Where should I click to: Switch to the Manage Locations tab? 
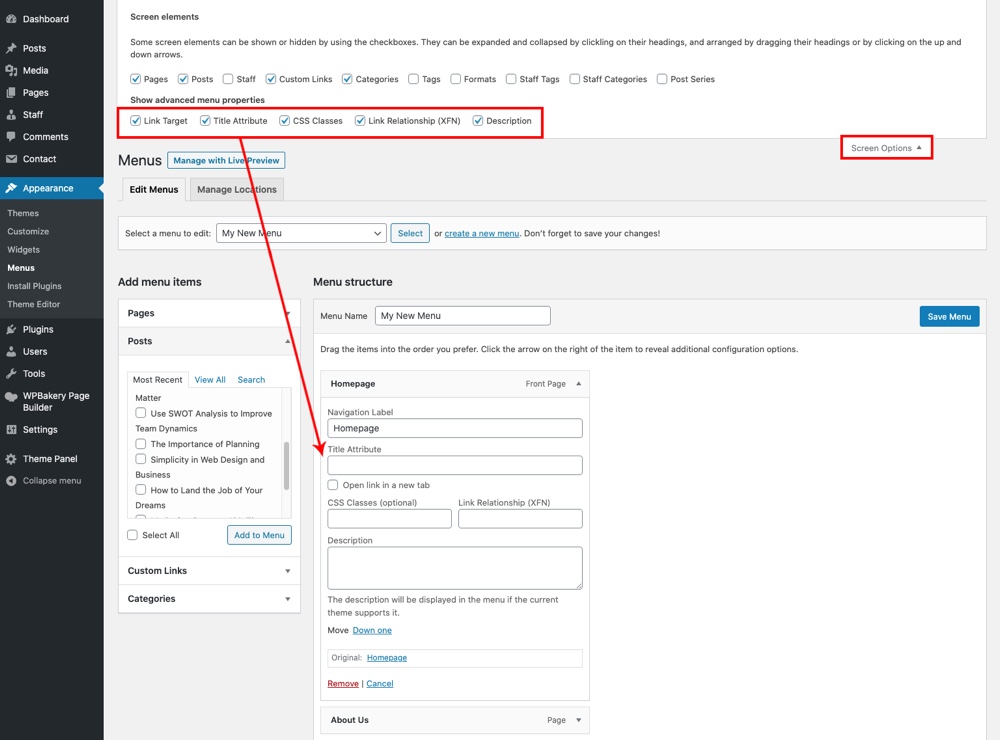point(236,188)
